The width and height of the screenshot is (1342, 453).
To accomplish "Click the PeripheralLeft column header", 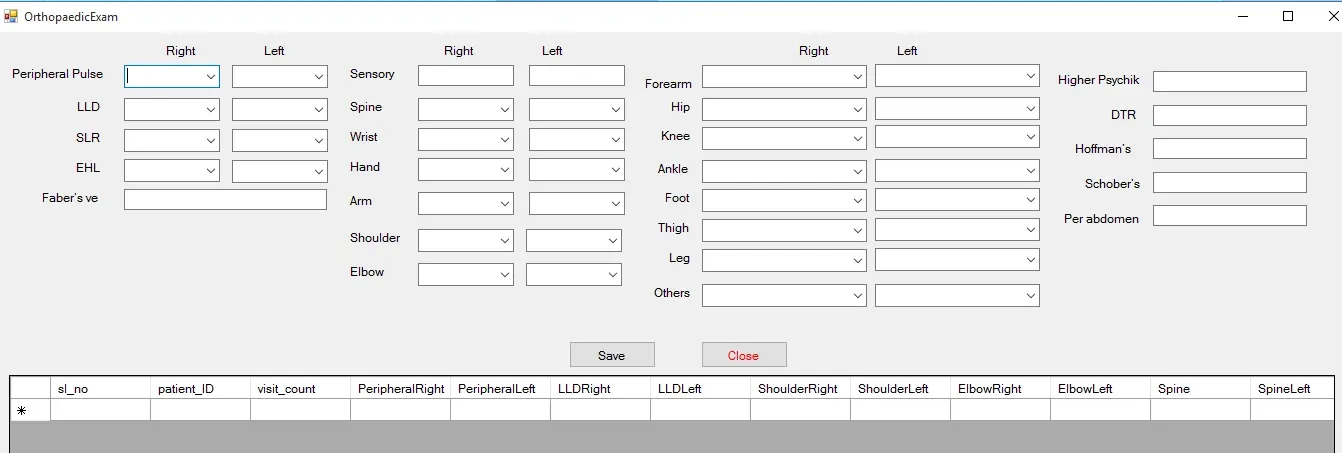I will click(500, 388).
